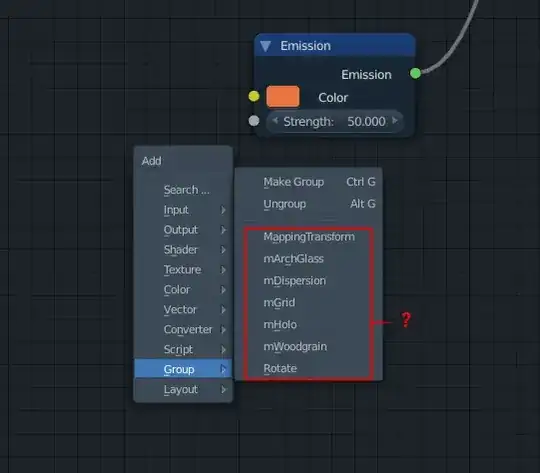Click the yellow Color input socket
The image size is (540, 473).
pyautogui.click(x=254, y=96)
